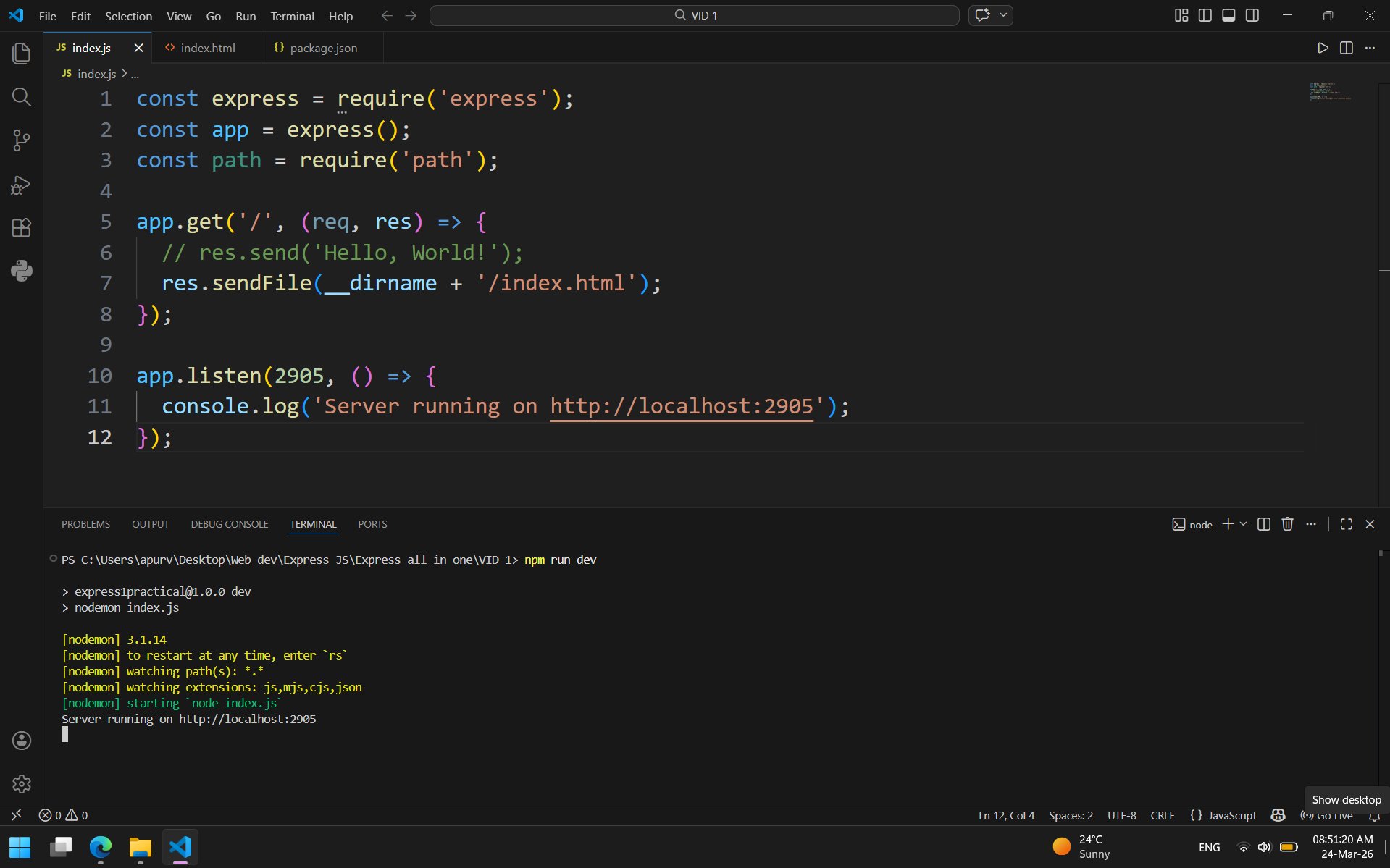Screen dimensions: 1390x868
Task: Open the localhost:2905 link in code
Action: [681, 406]
